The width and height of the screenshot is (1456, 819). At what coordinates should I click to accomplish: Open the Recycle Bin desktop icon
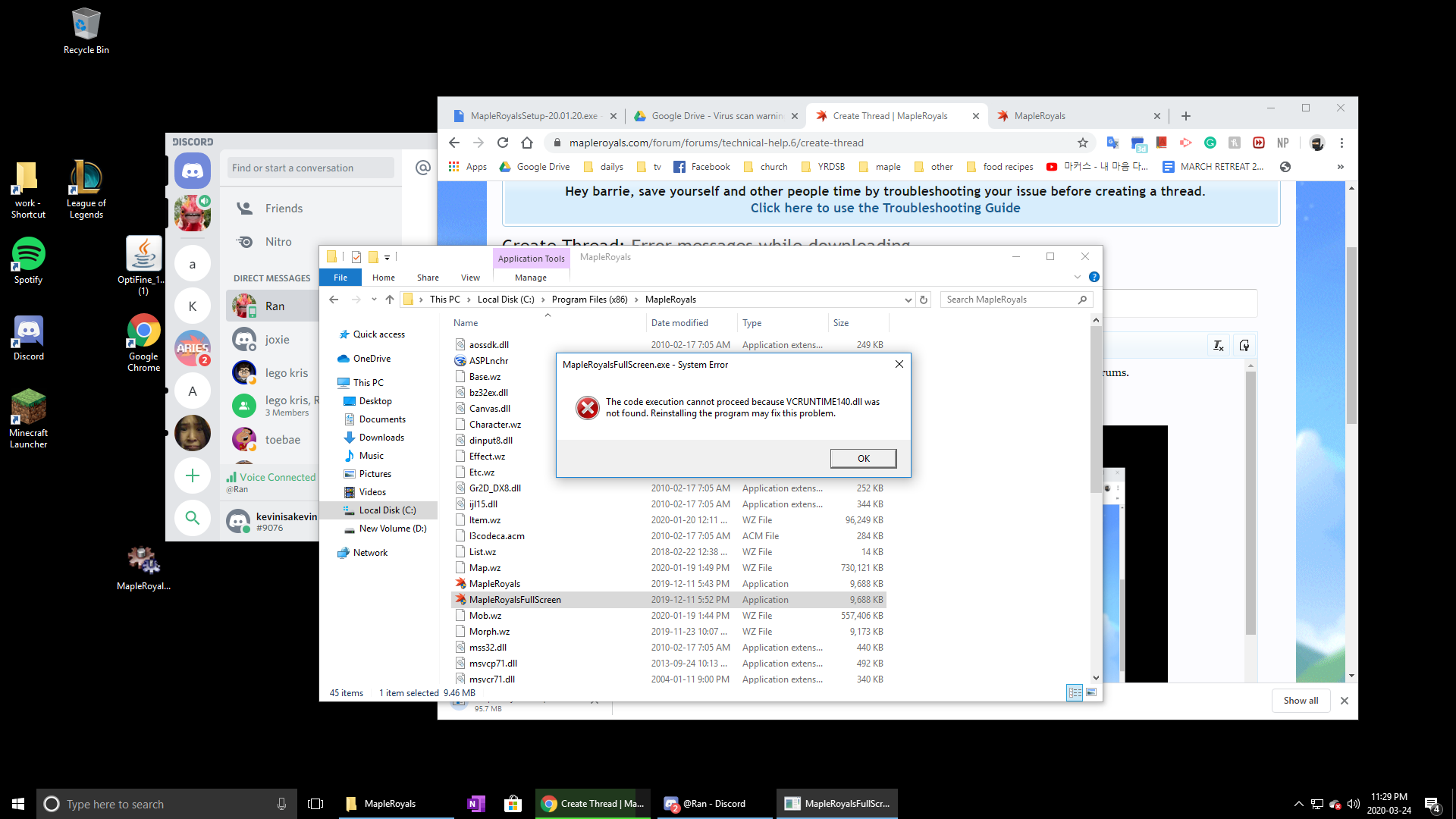click(x=86, y=30)
